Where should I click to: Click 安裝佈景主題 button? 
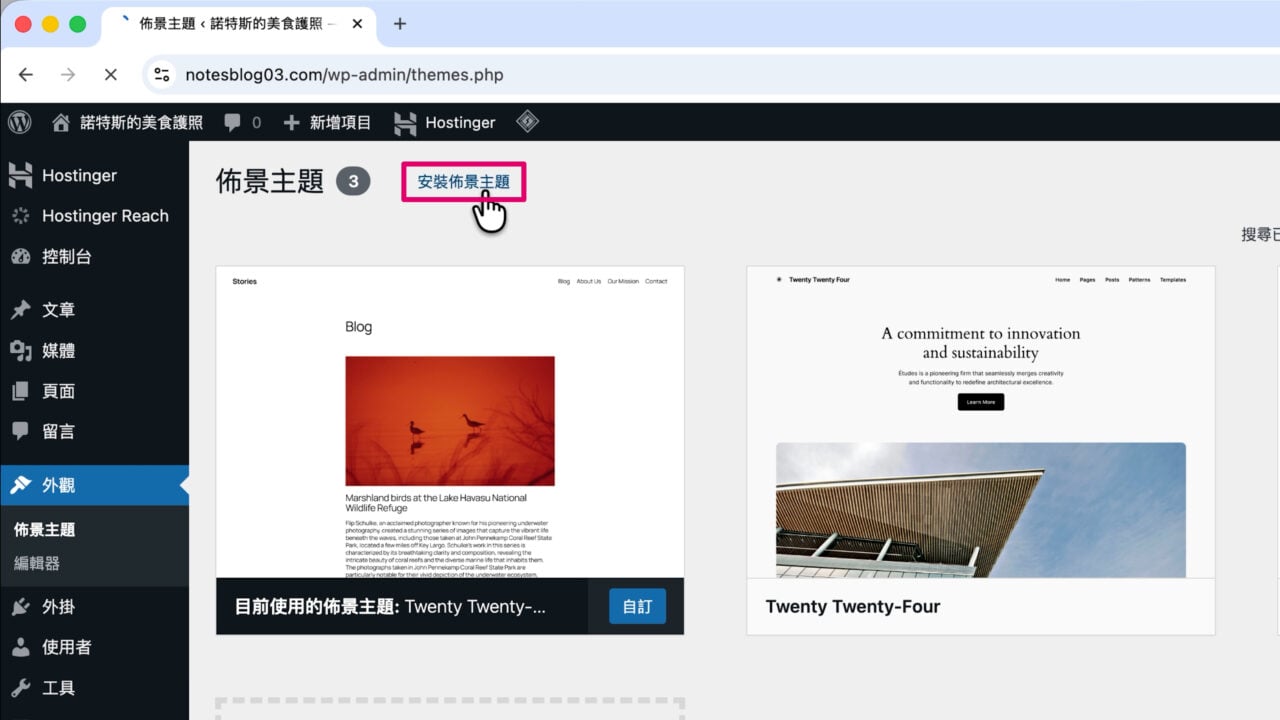pos(464,182)
